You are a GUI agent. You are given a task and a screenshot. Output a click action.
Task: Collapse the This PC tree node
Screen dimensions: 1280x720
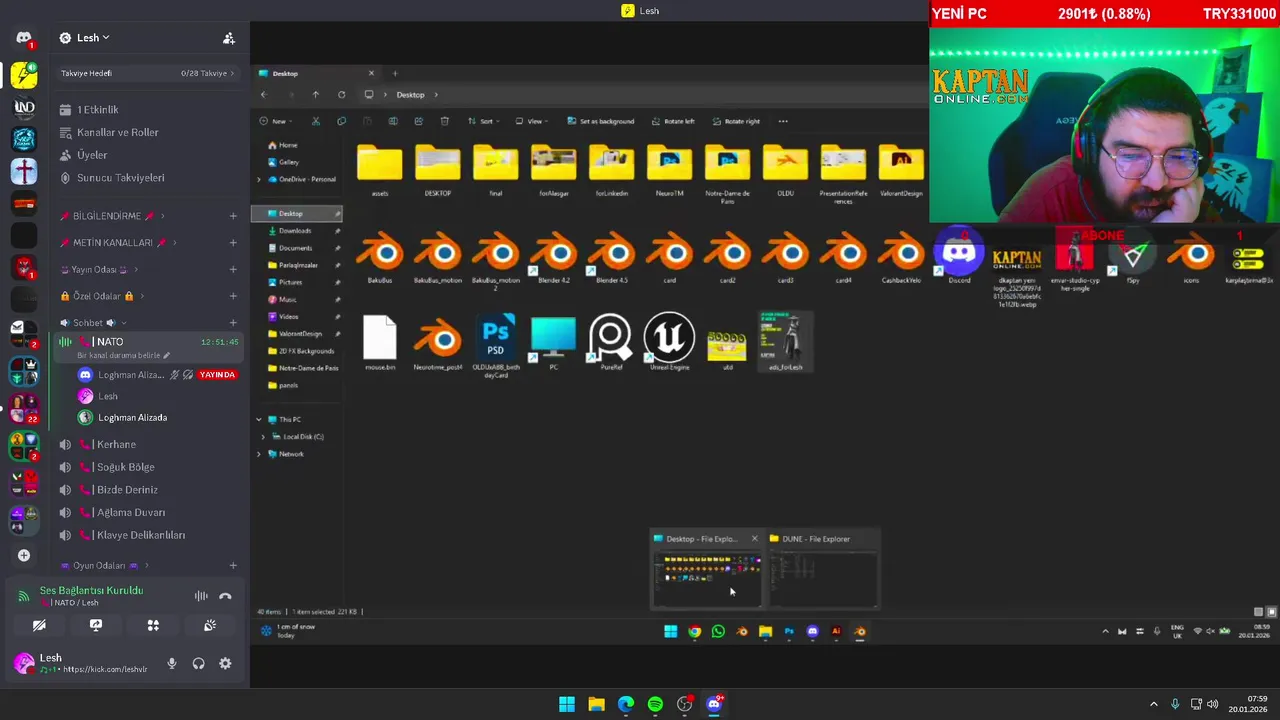(x=259, y=420)
